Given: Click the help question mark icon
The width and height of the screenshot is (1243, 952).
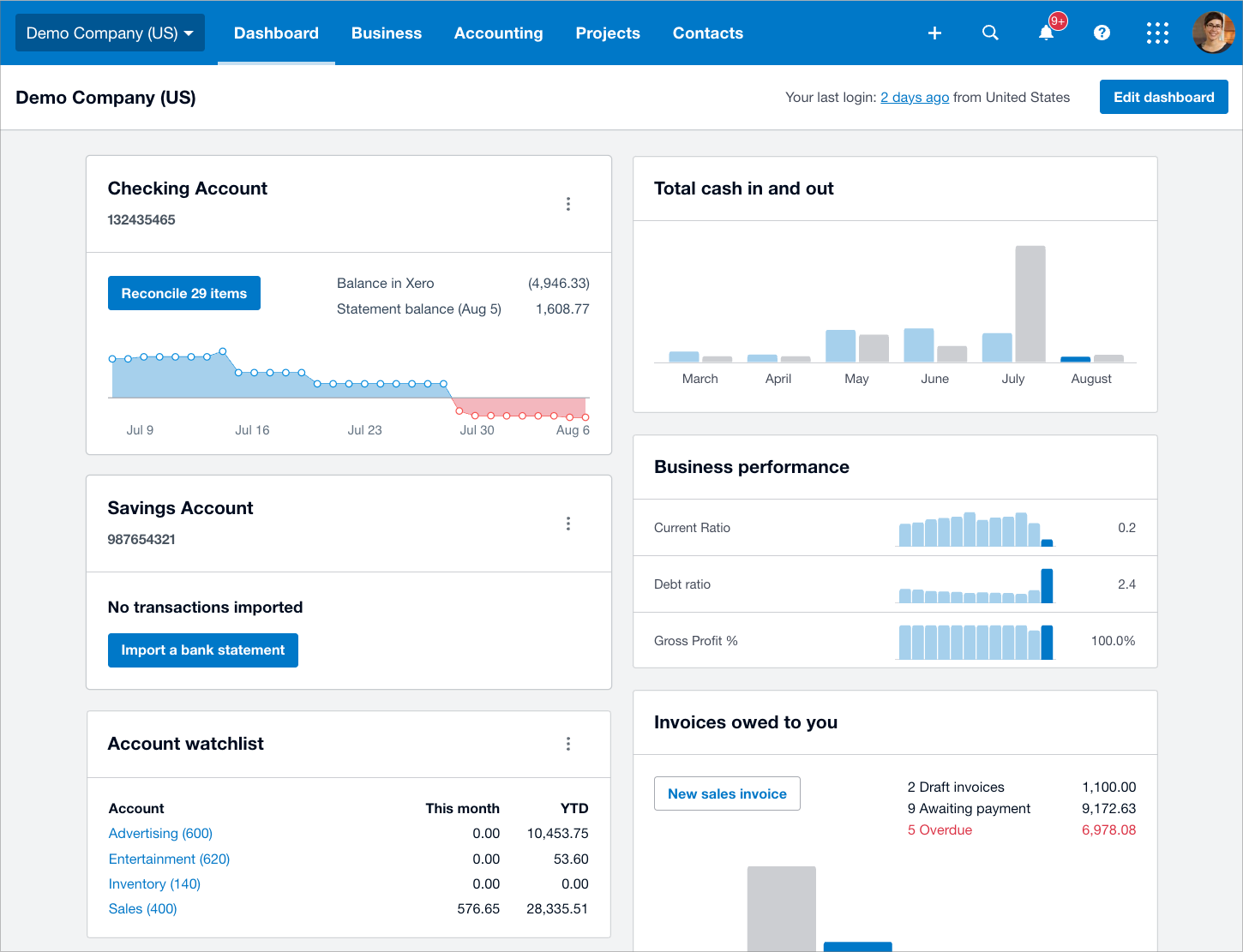Looking at the screenshot, I should [1102, 33].
